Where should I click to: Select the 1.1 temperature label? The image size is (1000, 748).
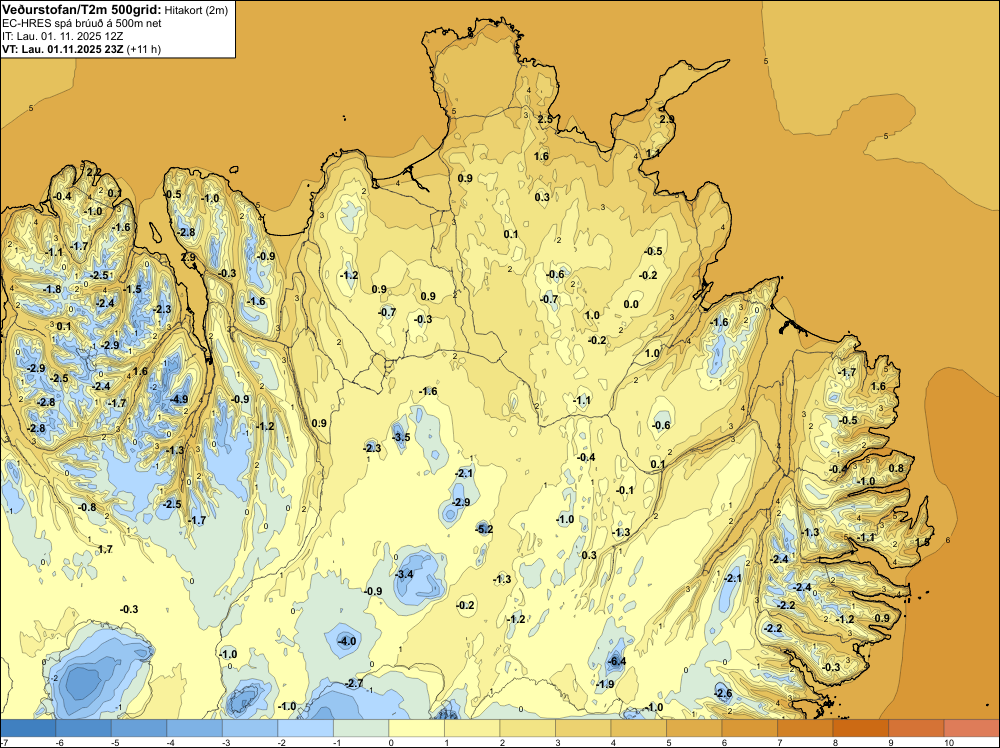652,153
